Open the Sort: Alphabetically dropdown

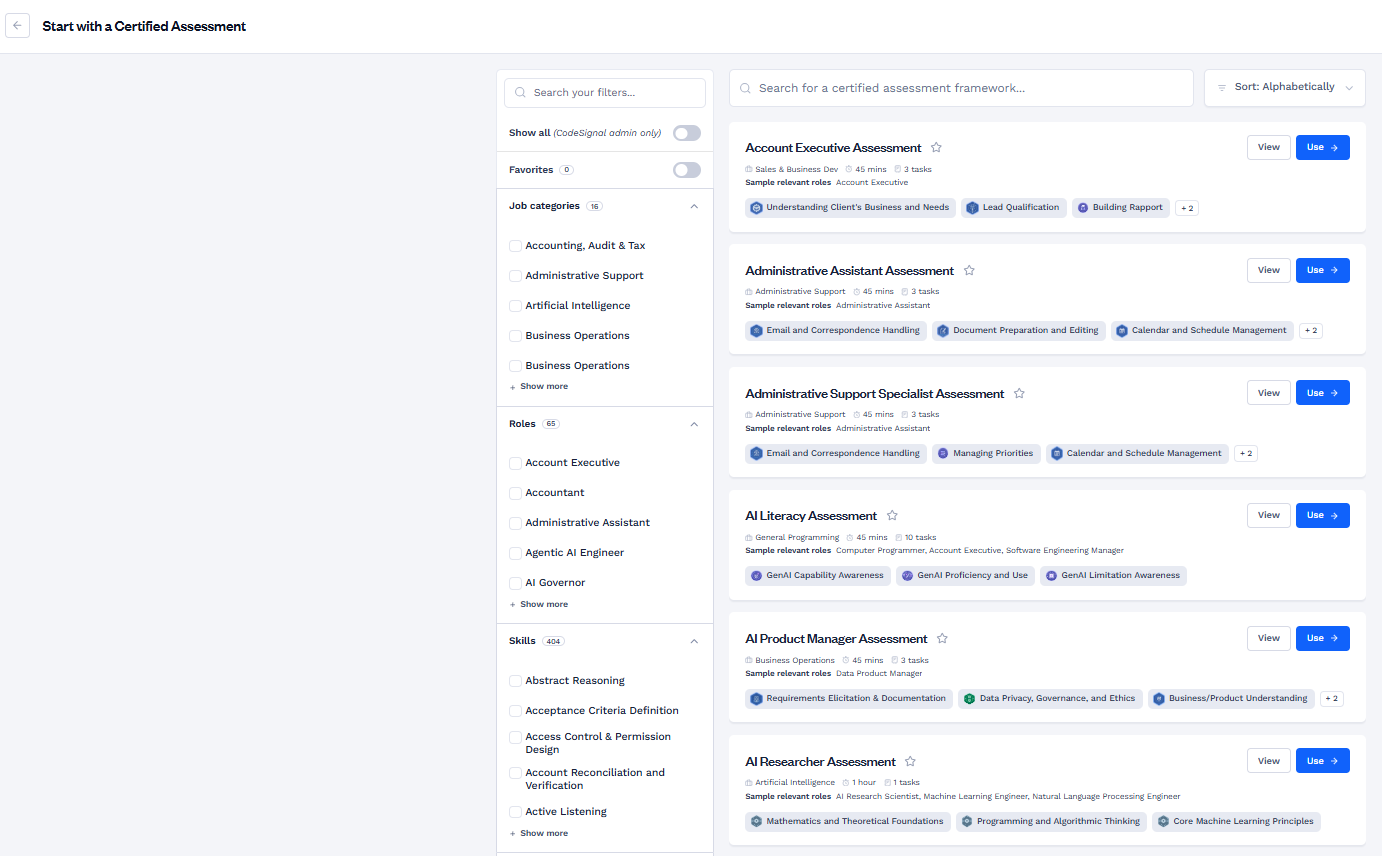coord(1284,88)
